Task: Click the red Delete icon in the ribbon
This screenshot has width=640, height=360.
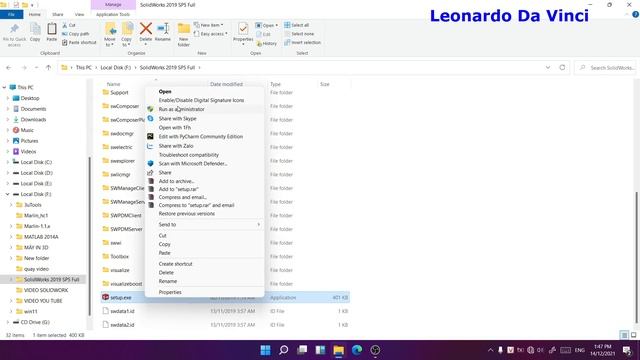Action: click(146, 29)
